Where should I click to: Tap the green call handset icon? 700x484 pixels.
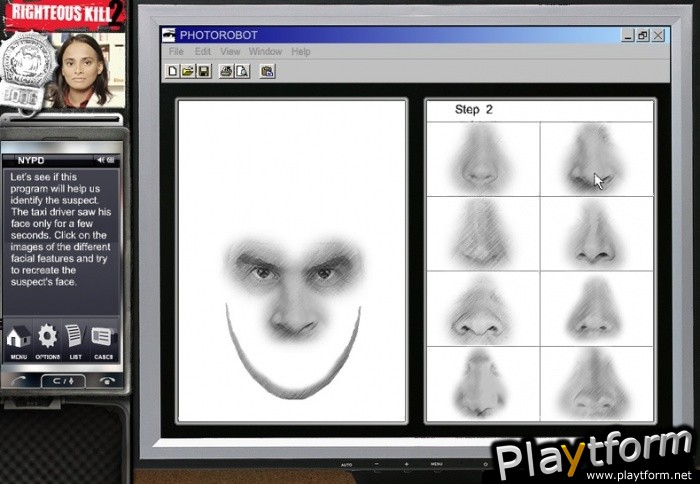(19, 381)
